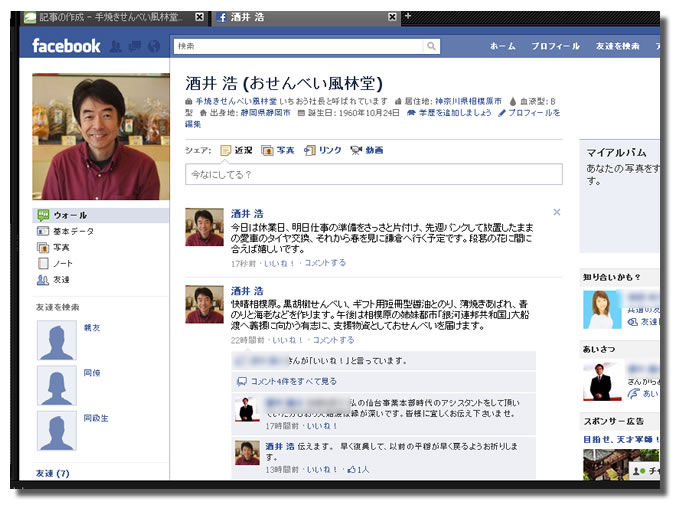Click suggested friend photo under 知り合いかも？
Image resolution: width=690 pixels, height=514 pixels.
[602, 310]
